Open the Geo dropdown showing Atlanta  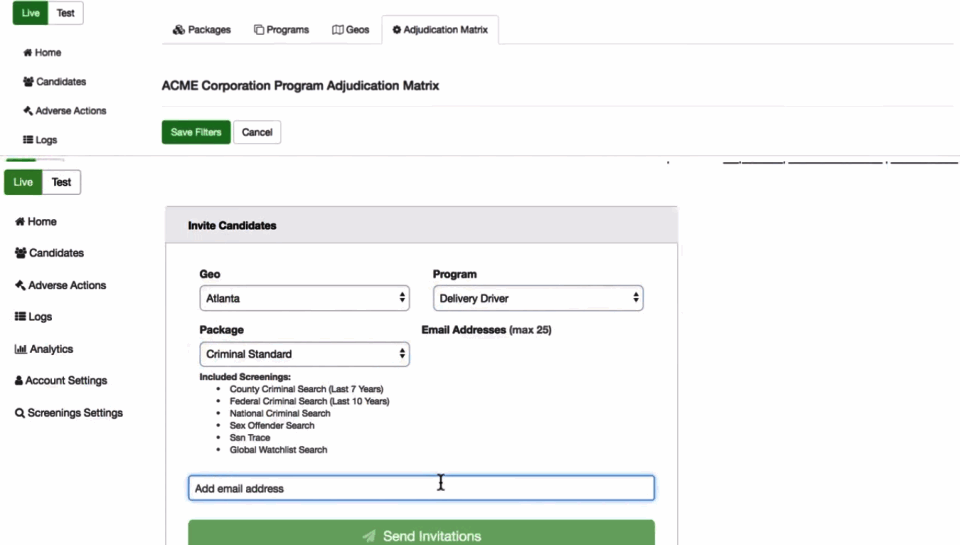pyautogui.click(x=304, y=298)
